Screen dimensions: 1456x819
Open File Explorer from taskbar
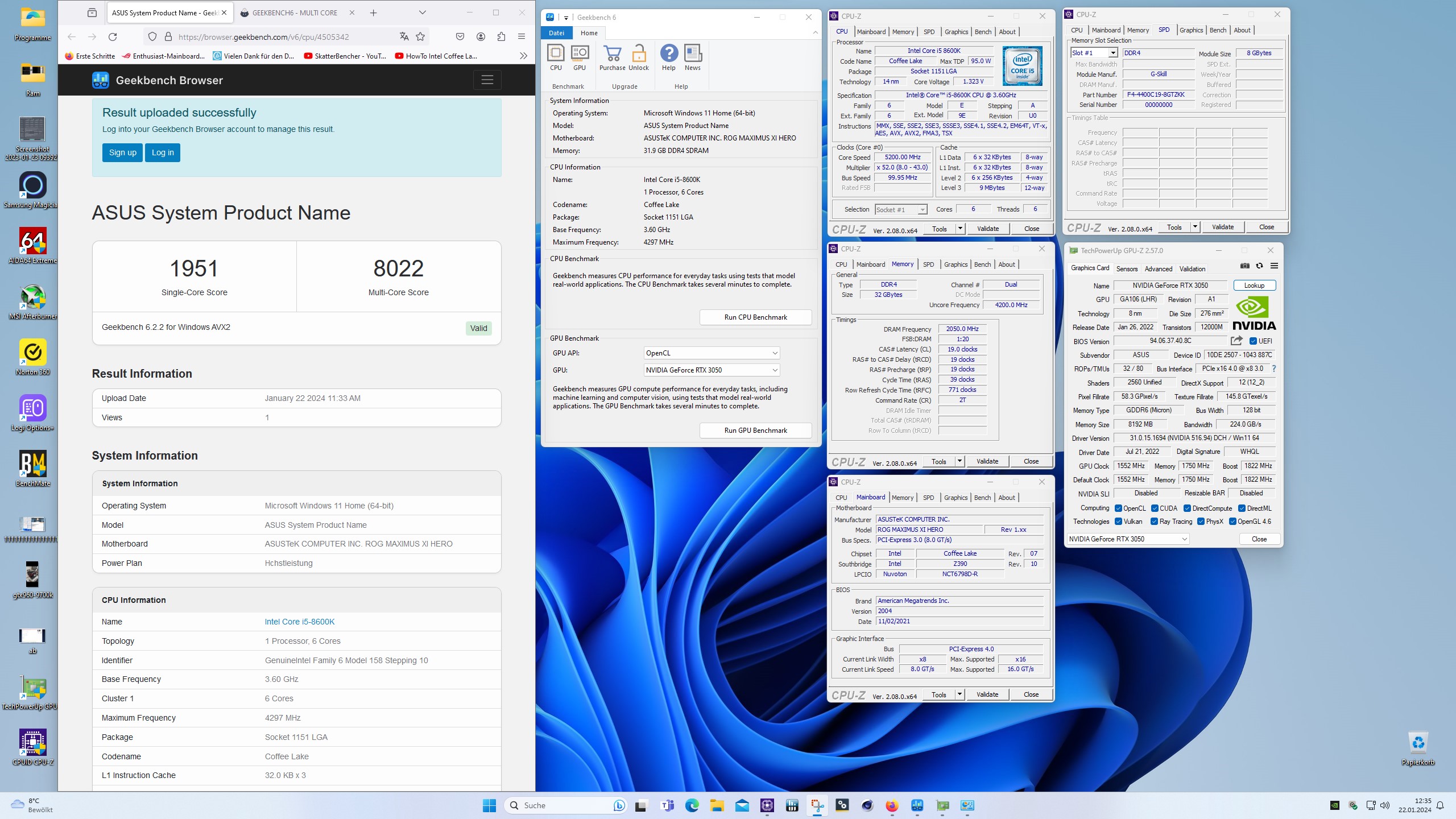(717, 805)
